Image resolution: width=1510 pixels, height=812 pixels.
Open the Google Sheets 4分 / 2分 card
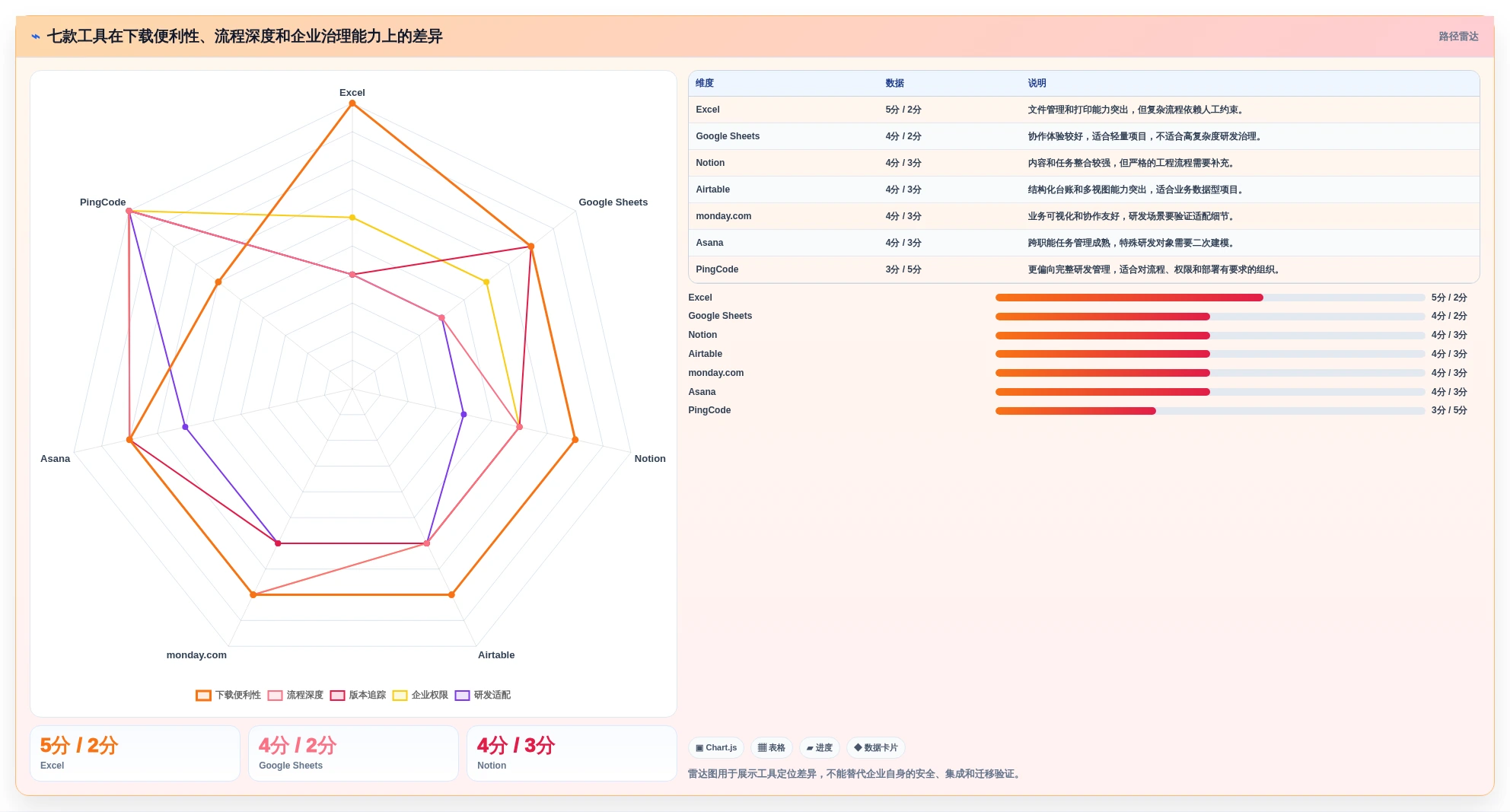353,753
